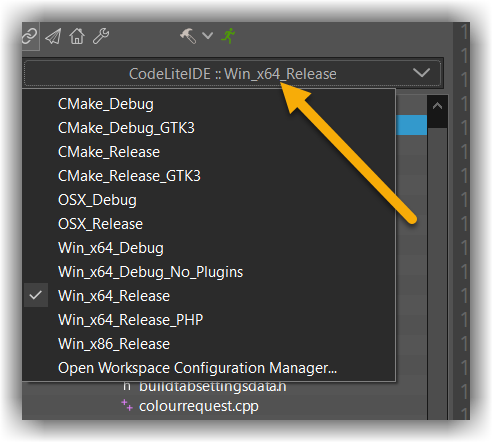Click the paper plane icon
The height and width of the screenshot is (443, 493).
[53, 36]
